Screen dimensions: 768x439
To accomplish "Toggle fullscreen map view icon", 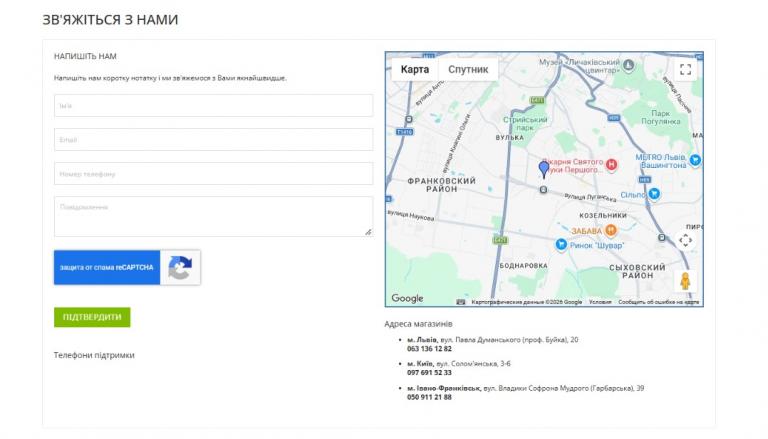I will [x=685, y=70].
